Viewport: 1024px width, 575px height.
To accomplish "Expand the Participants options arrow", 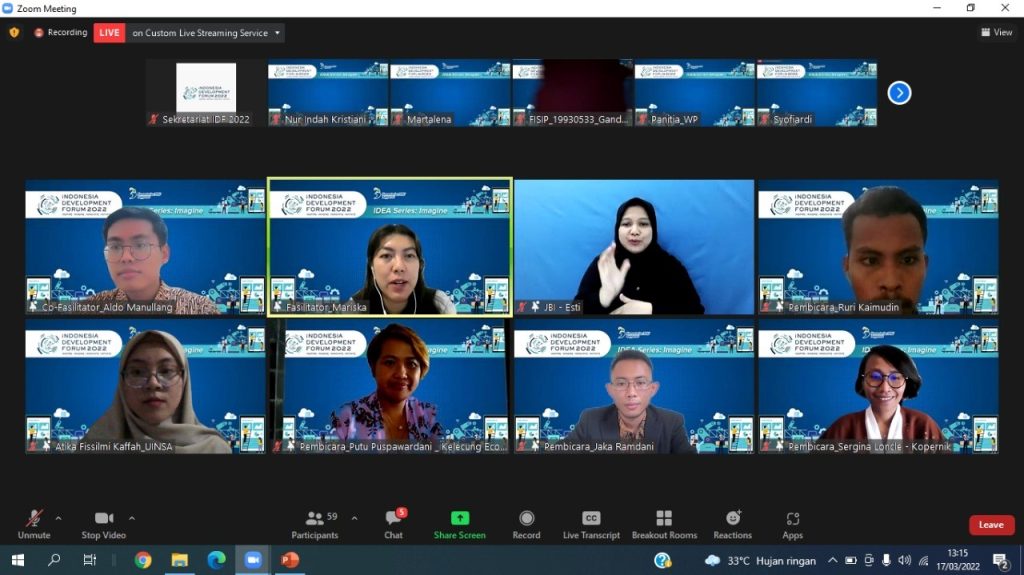I will [x=354, y=518].
